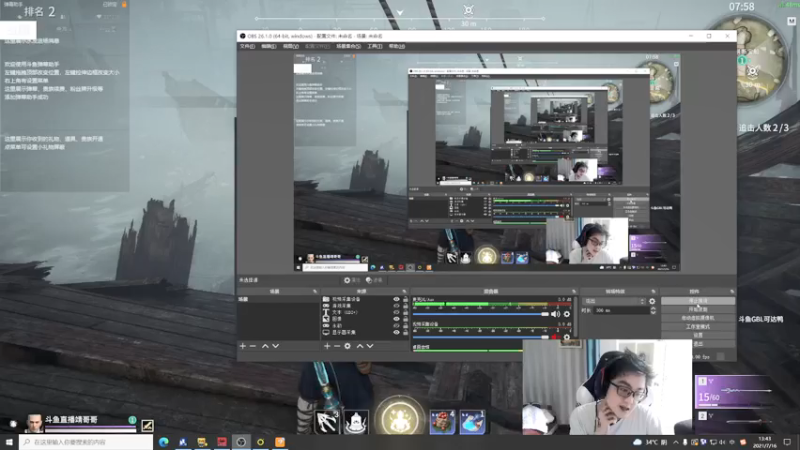Open settings gear for the second mixer track
This screenshot has width=800, height=450.
pyautogui.click(x=566, y=337)
